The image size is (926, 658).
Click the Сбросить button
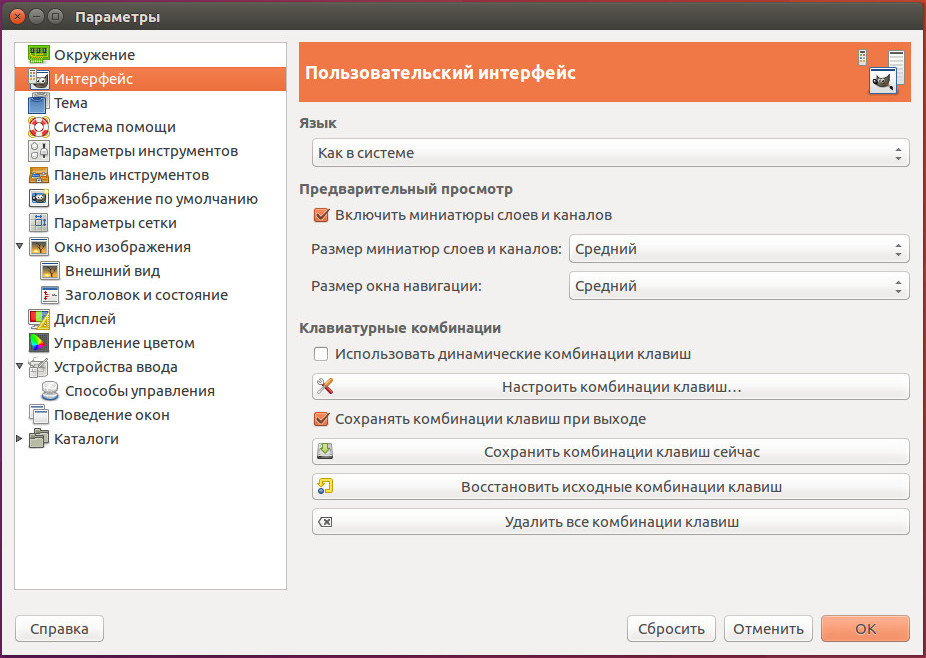click(x=671, y=629)
